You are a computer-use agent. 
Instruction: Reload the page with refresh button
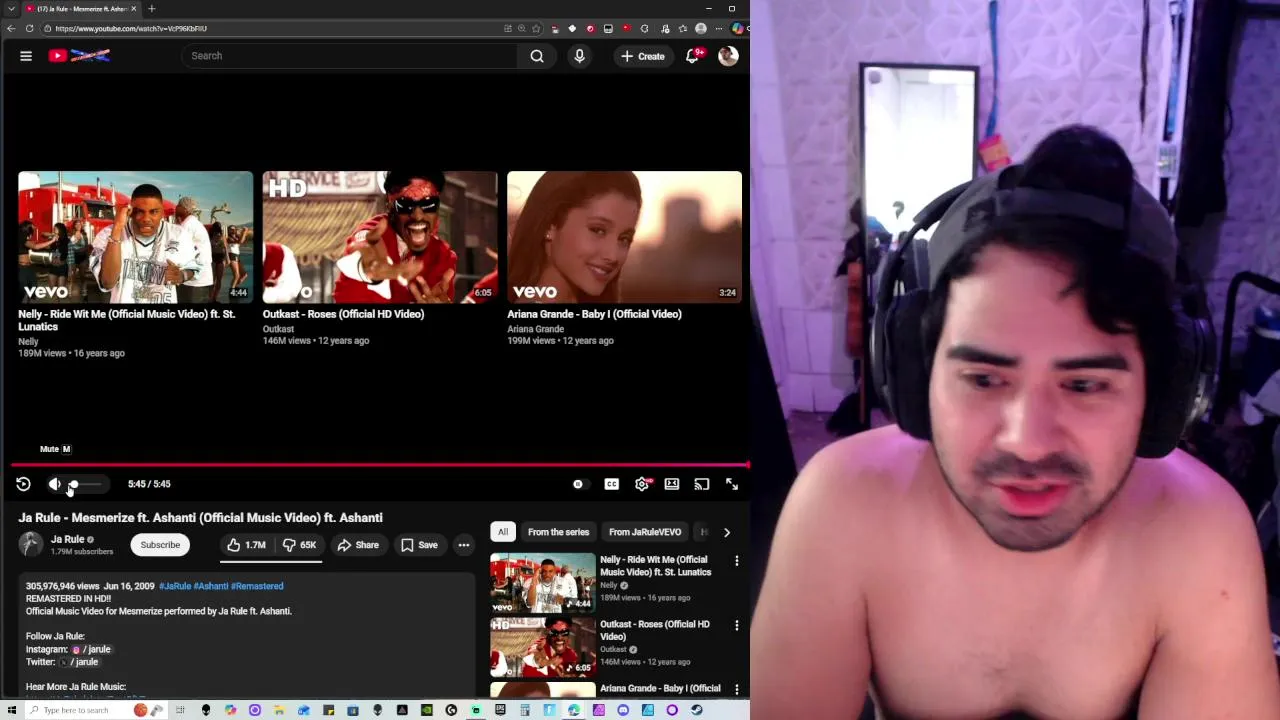coord(29,28)
